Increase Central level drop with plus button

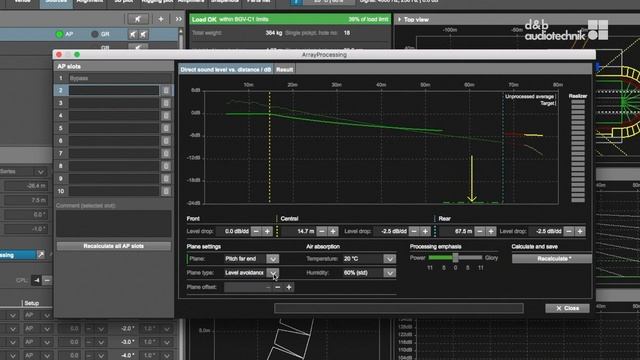(x=425, y=231)
